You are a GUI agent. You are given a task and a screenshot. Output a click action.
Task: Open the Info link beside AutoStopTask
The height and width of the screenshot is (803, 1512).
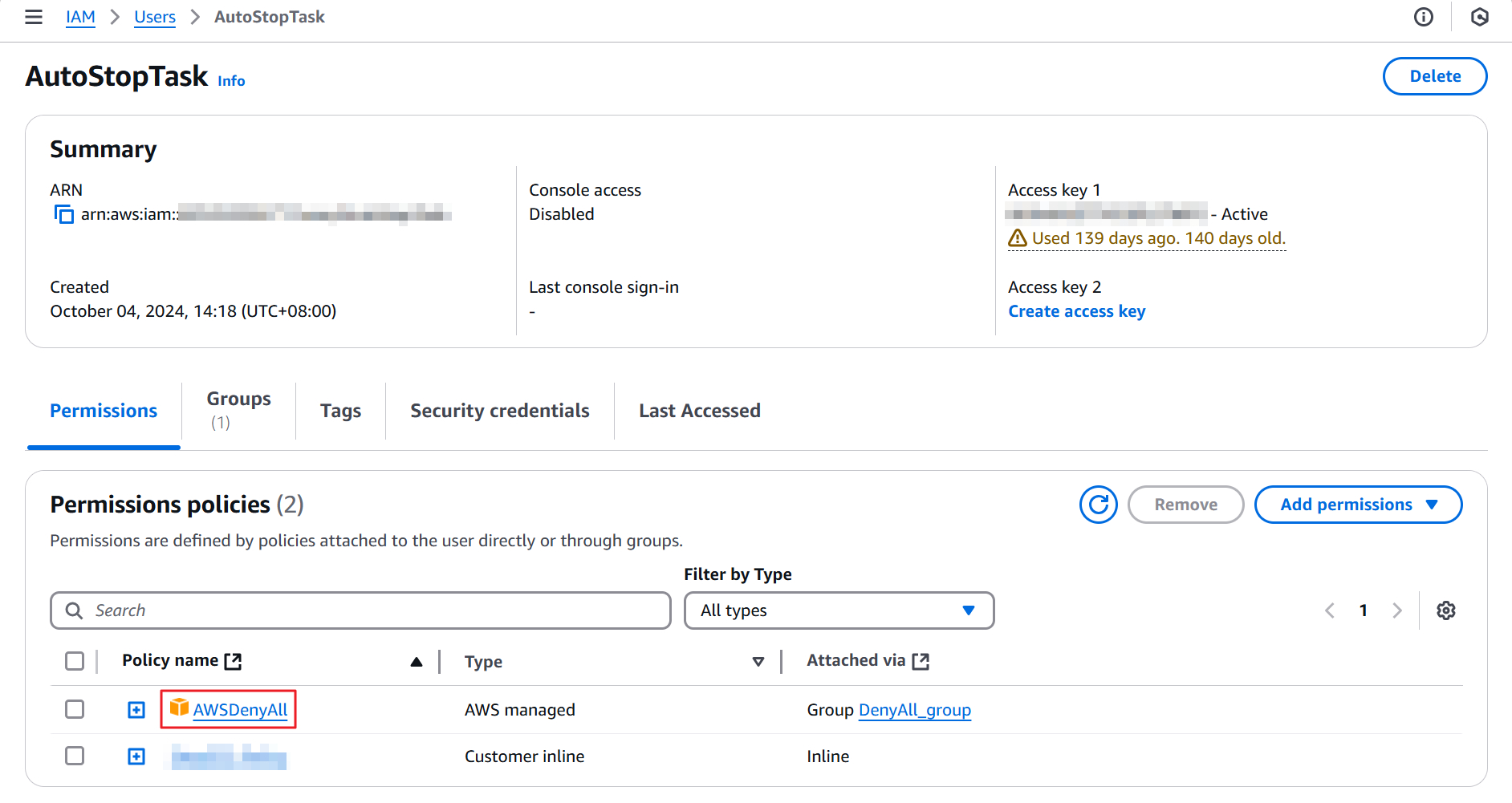click(x=231, y=81)
